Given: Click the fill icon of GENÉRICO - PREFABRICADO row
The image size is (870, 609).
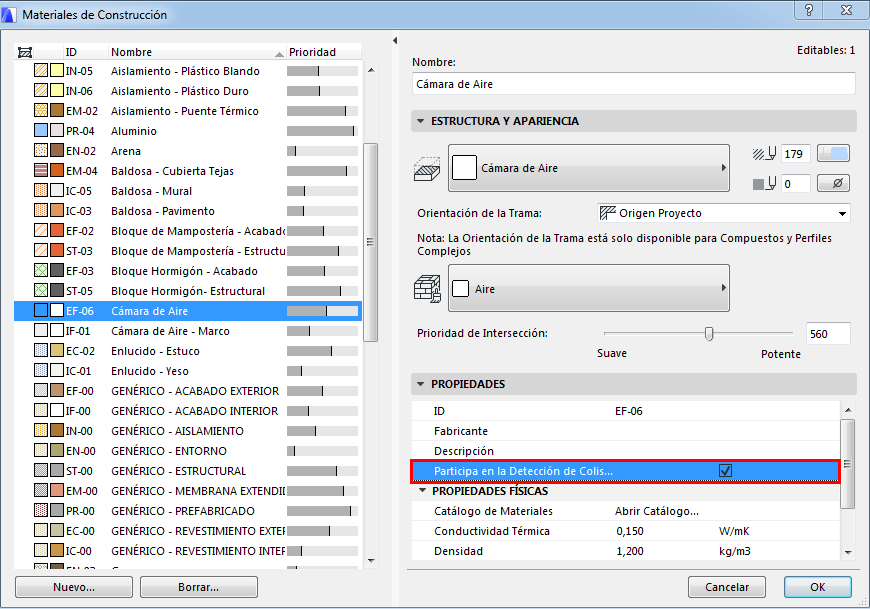Looking at the screenshot, I should 41,510.
